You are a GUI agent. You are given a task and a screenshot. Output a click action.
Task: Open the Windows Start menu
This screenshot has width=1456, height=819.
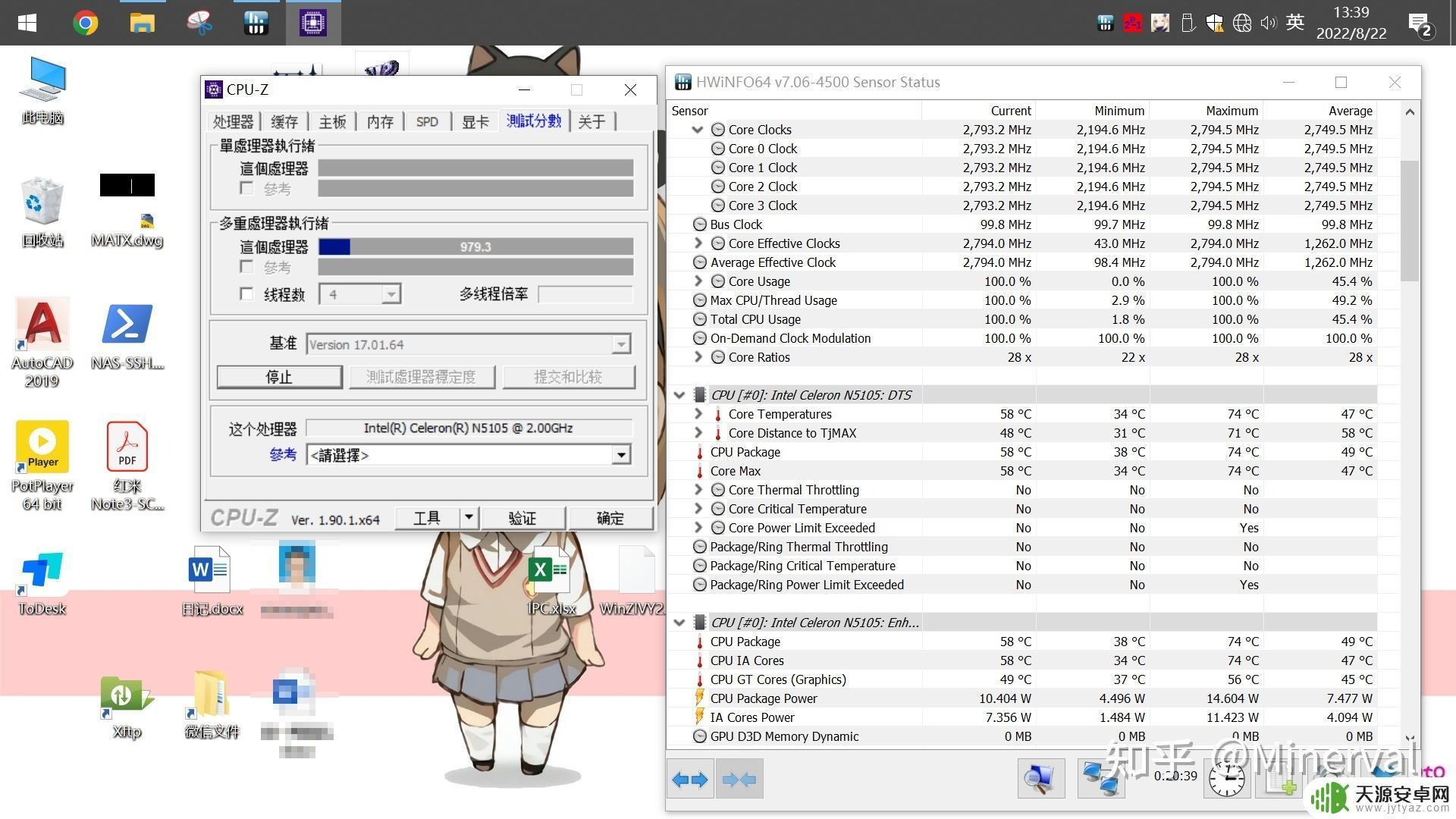(27, 23)
